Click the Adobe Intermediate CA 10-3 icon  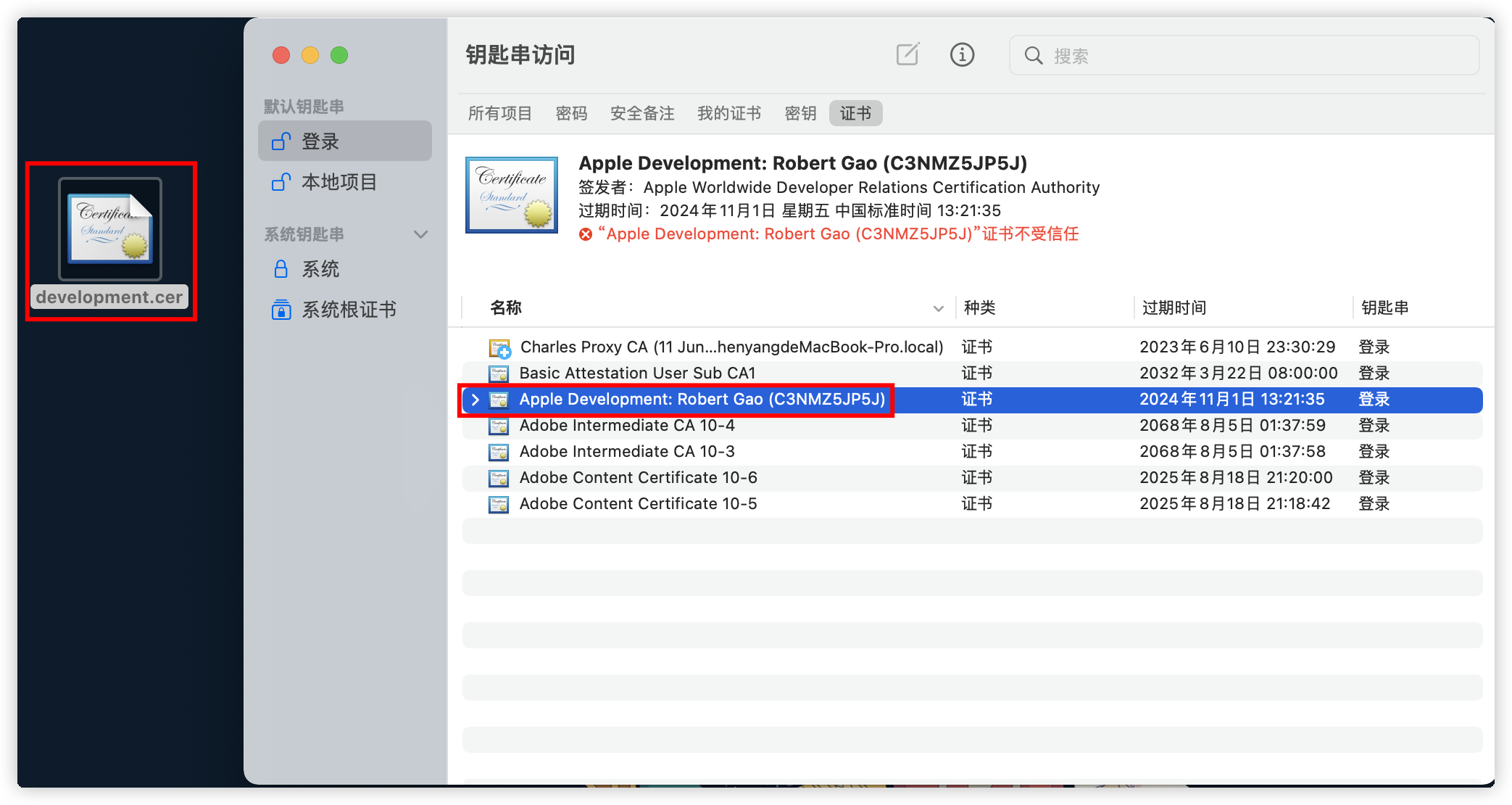pos(499,452)
